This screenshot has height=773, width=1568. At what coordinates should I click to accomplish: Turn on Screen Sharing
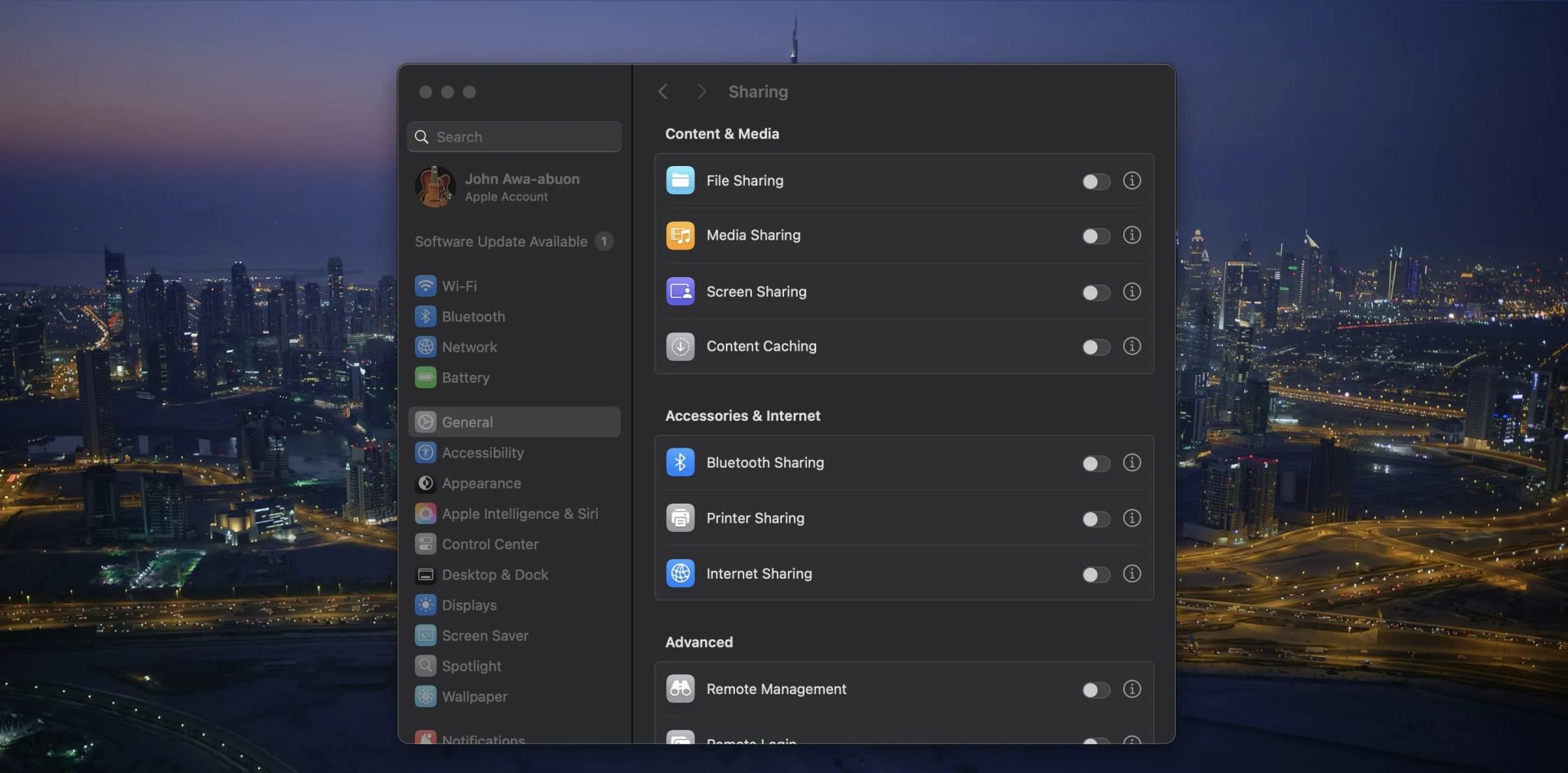pos(1095,292)
